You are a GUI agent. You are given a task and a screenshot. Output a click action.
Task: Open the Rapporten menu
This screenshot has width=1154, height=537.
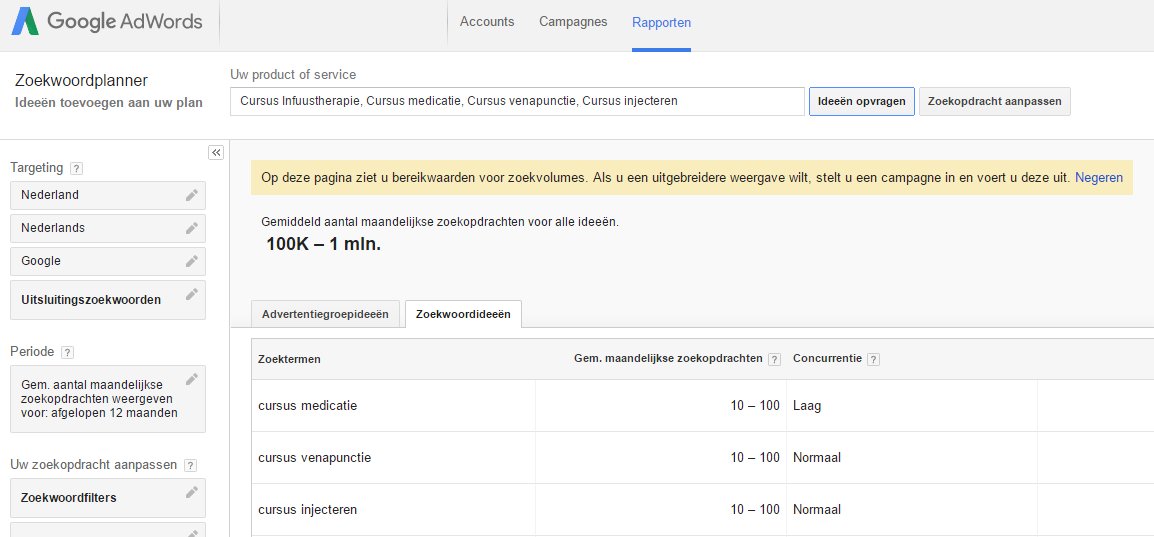point(662,23)
